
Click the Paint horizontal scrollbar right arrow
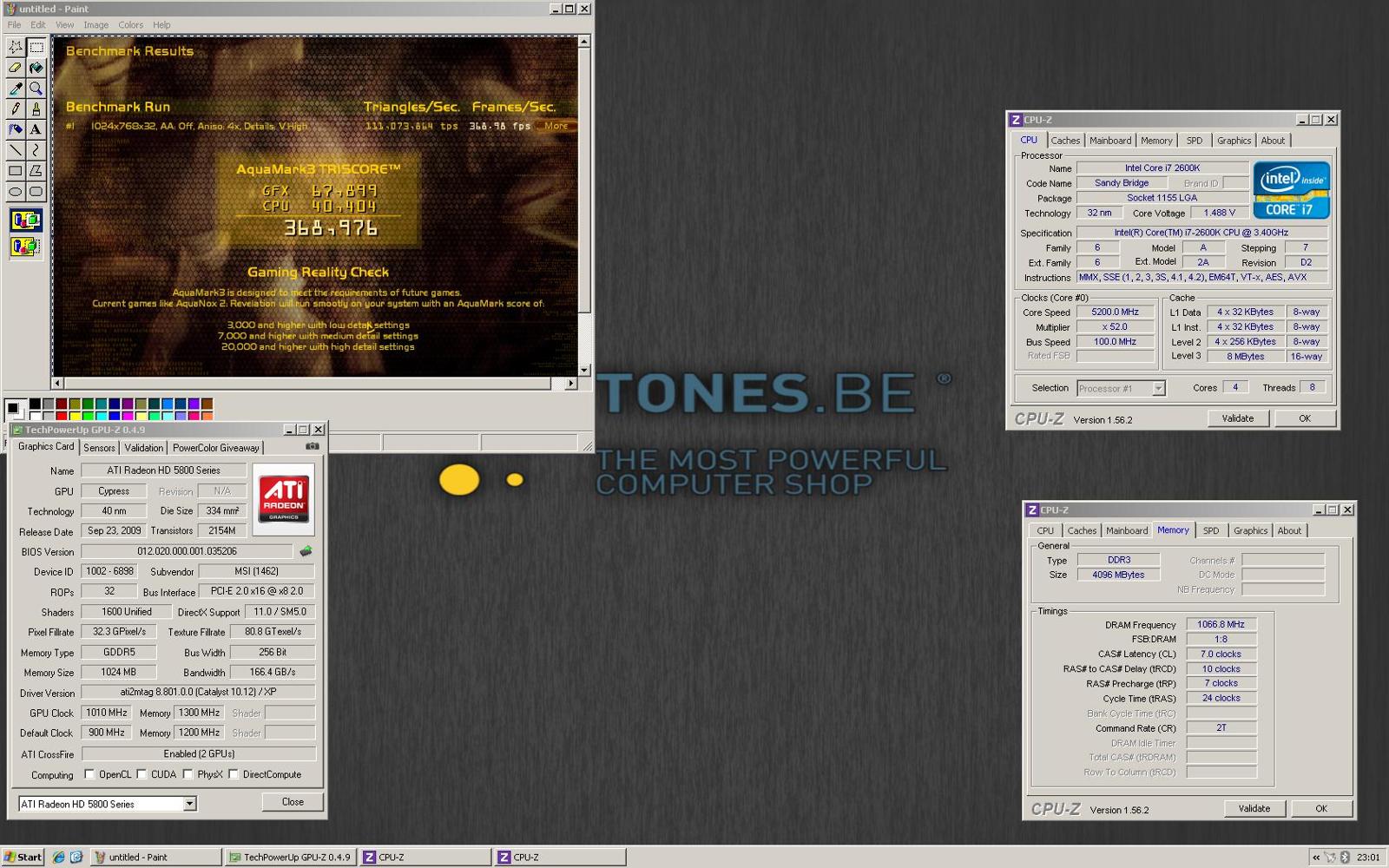coord(571,383)
